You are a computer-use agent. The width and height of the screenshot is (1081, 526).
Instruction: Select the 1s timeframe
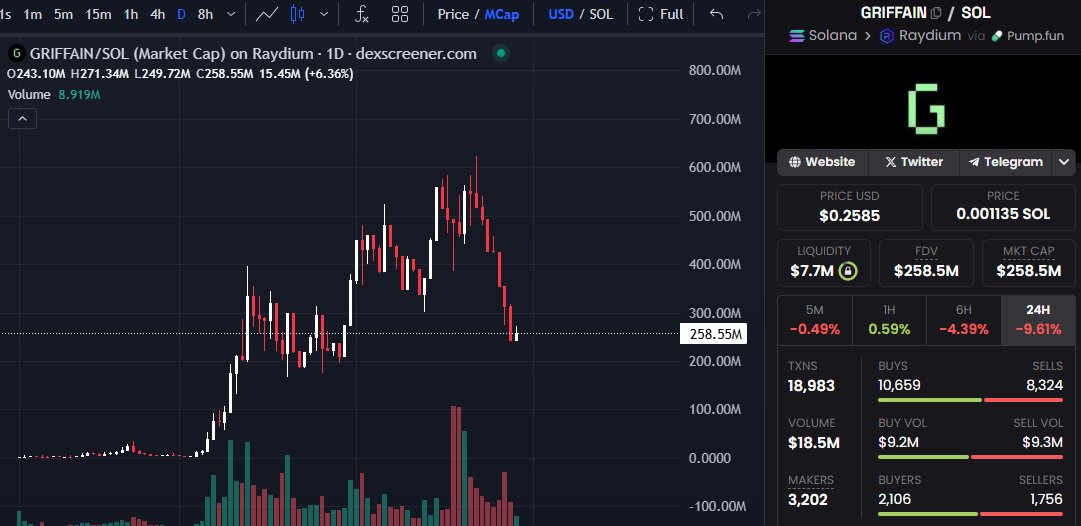coord(5,14)
